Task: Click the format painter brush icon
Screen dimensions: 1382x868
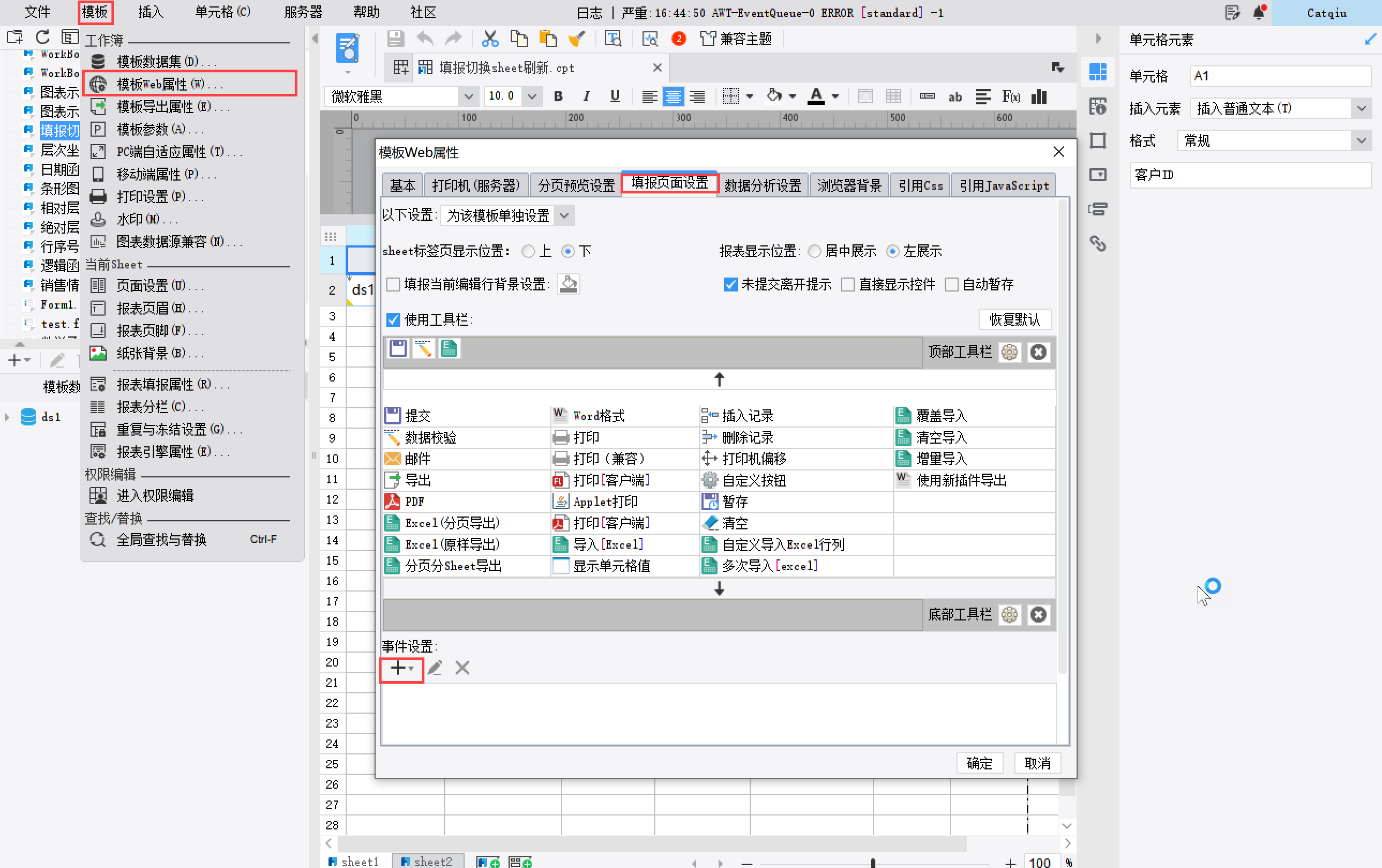Action: pos(577,39)
